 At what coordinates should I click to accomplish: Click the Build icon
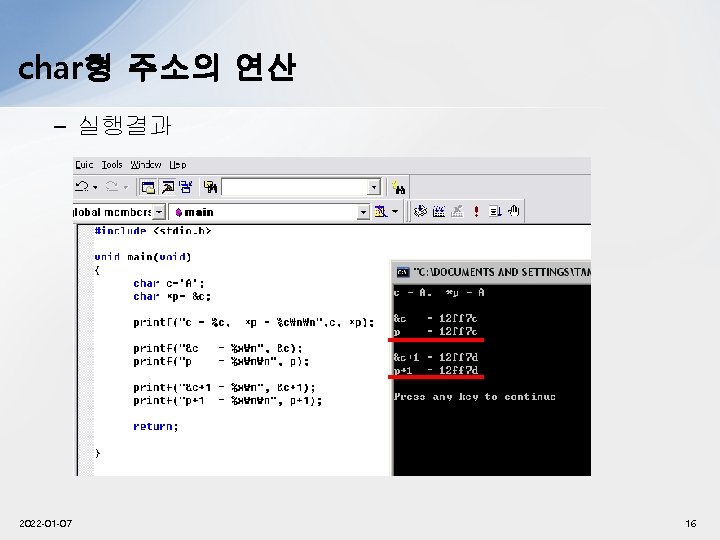pyautogui.click(x=439, y=211)
